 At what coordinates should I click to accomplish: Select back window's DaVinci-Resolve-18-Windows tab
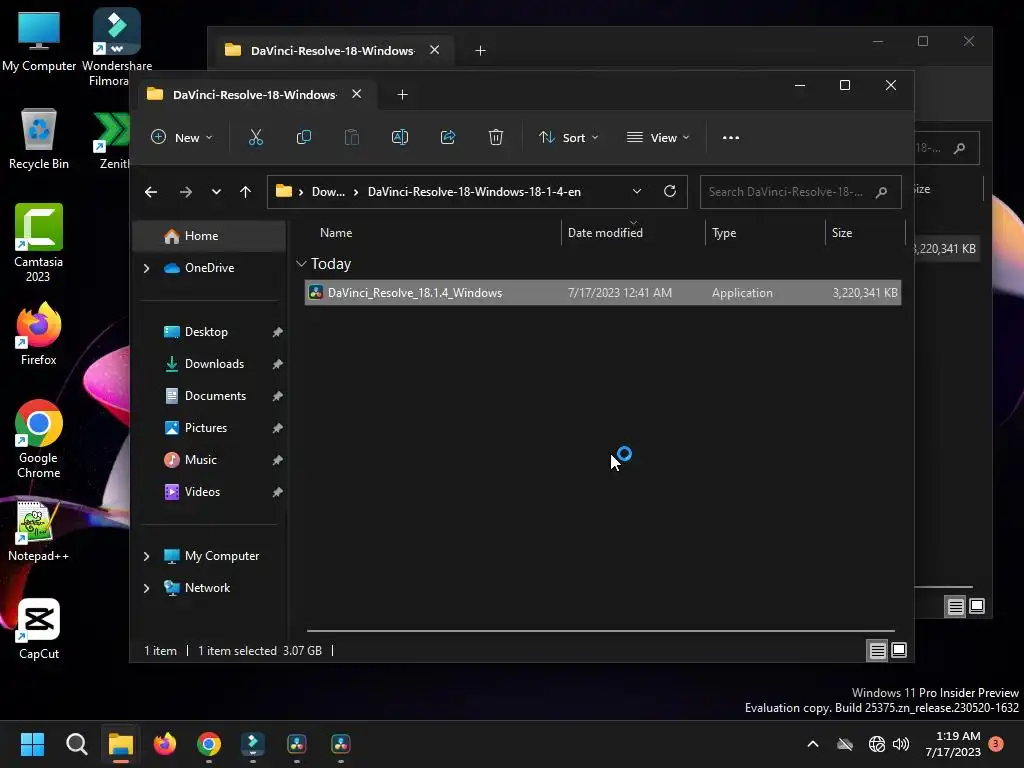pos(332,50)
